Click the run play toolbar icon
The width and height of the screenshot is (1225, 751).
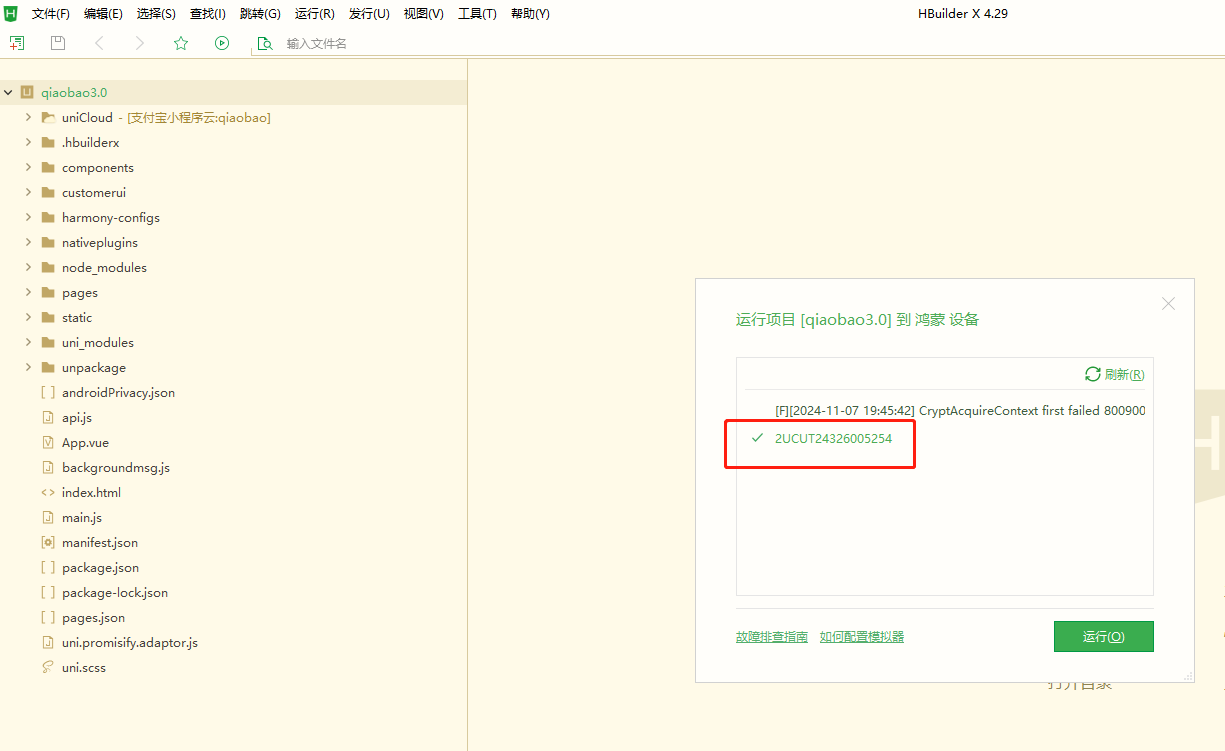(222, 43)
